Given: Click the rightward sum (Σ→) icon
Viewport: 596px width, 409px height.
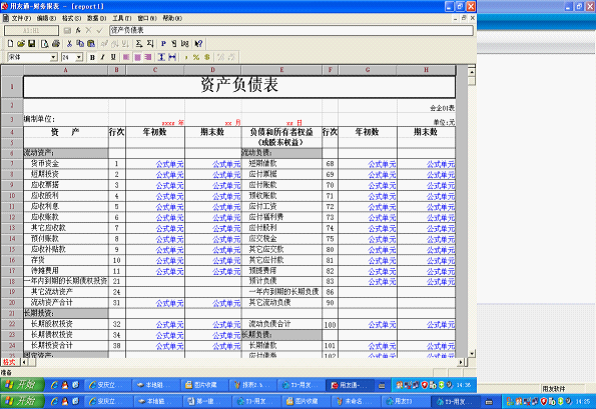Looking at the screenshot, I should 139,44.
